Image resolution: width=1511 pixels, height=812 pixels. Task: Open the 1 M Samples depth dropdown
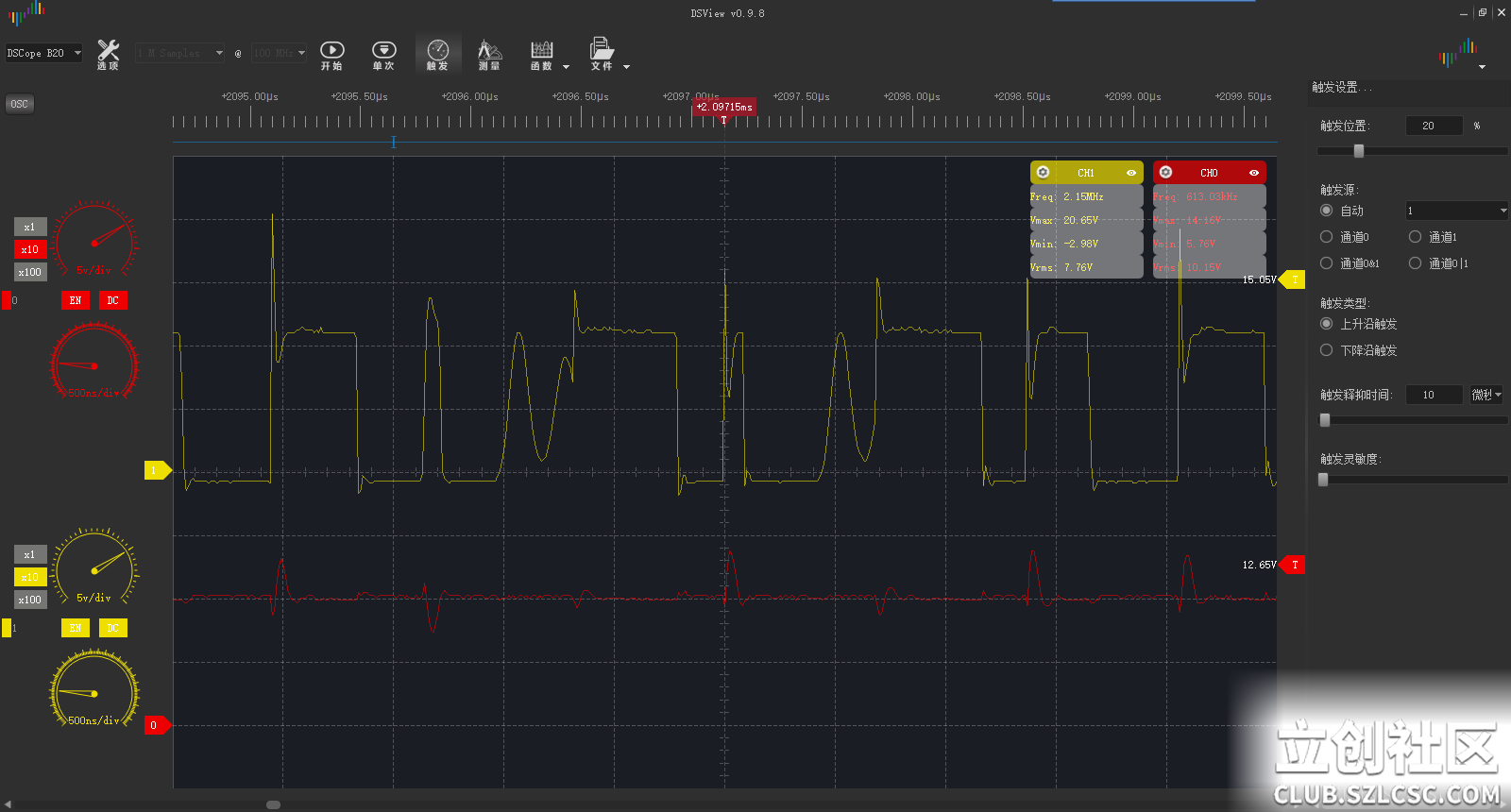(179, 53)
